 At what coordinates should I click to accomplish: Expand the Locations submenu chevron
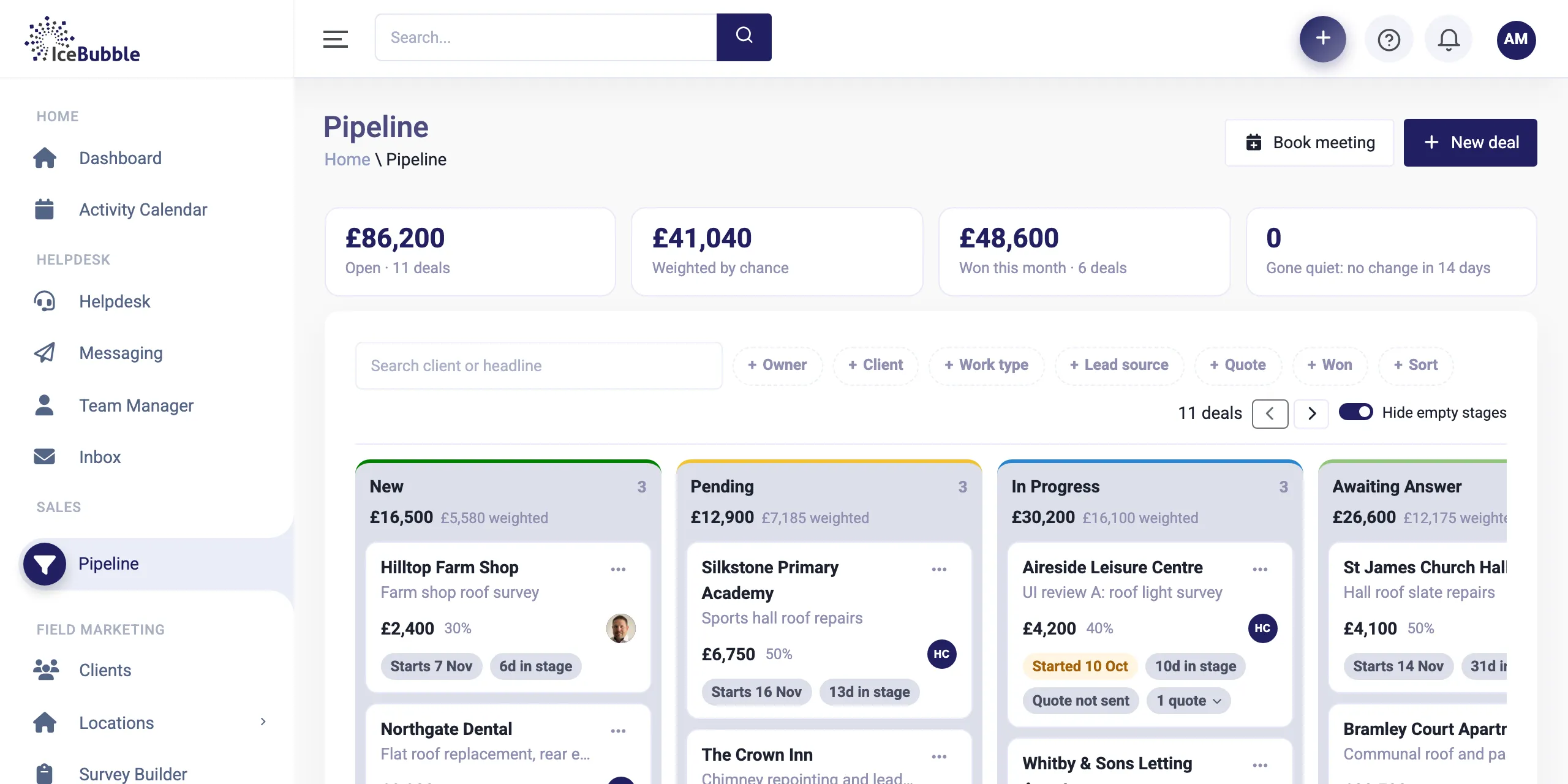(263, 722)
